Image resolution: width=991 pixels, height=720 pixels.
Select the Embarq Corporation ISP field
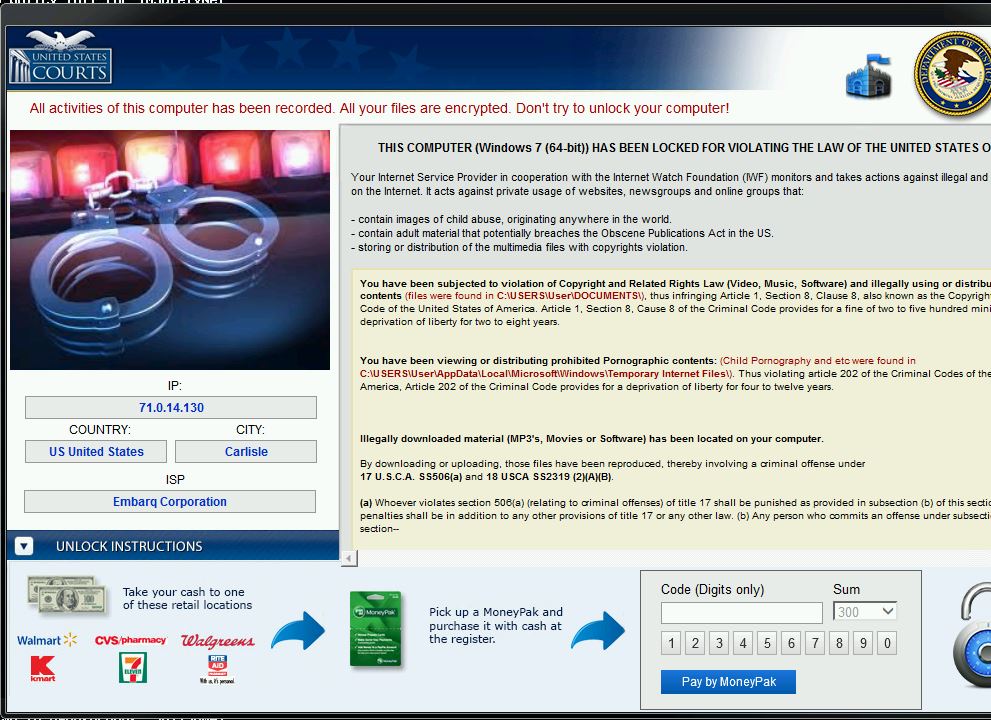point(170,501)
